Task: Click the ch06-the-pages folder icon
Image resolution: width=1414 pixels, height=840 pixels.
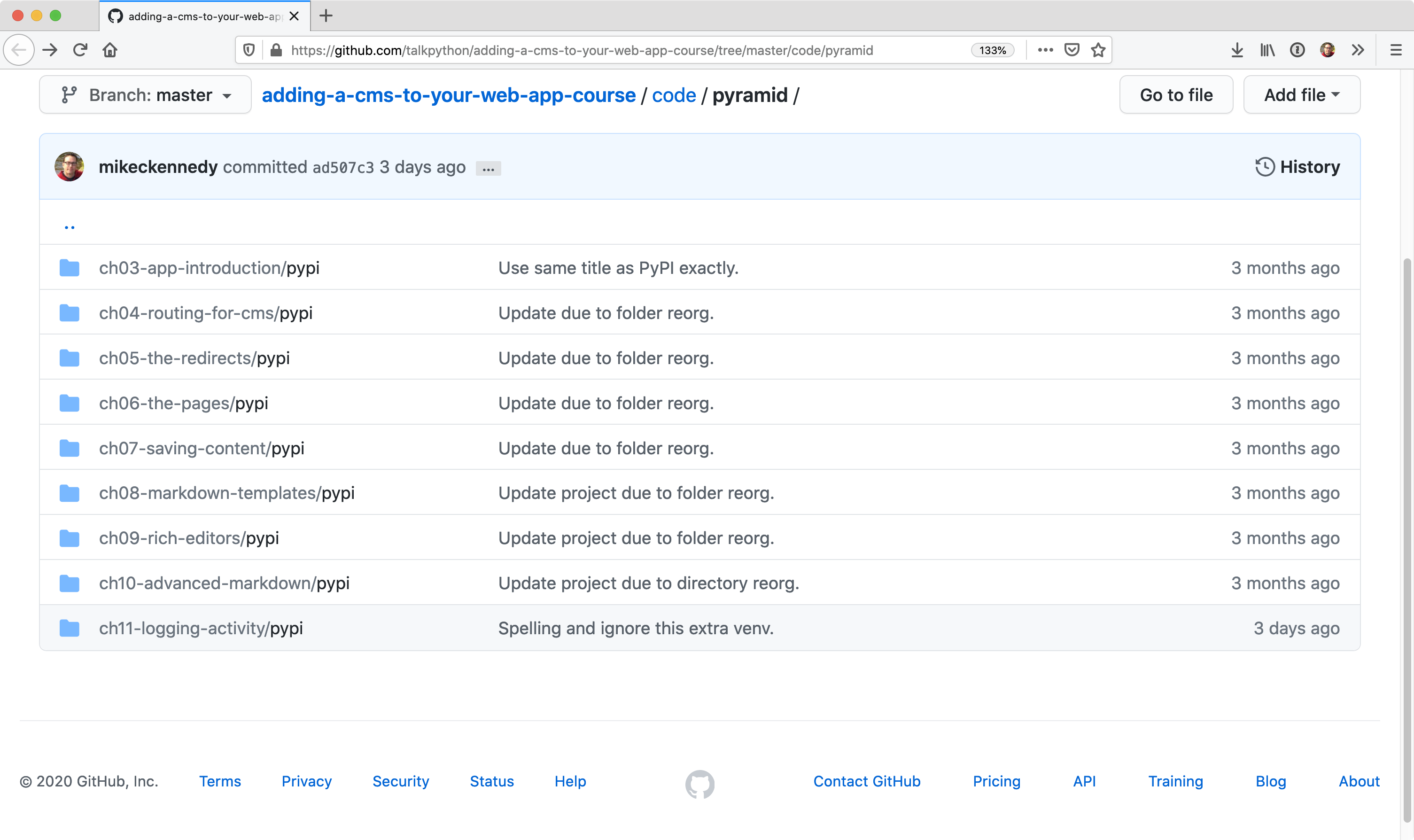Action: (x=69, y=403)
